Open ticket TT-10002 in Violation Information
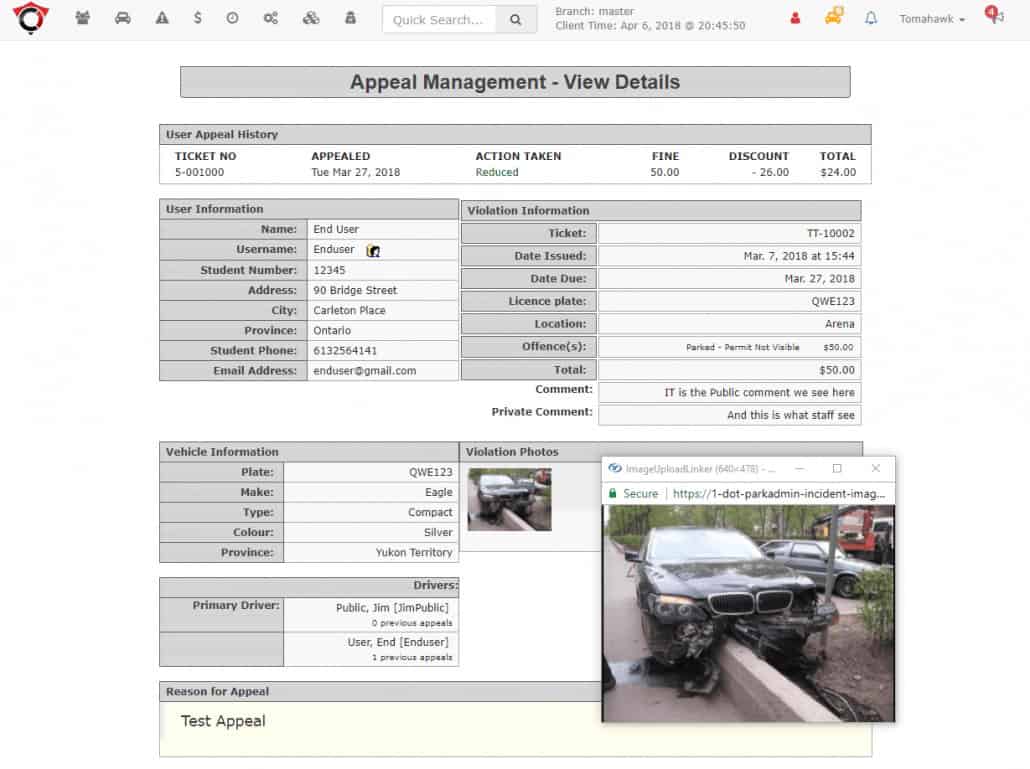The width and height of the screenshot is (1030, 769). click(x=834, y=231)
